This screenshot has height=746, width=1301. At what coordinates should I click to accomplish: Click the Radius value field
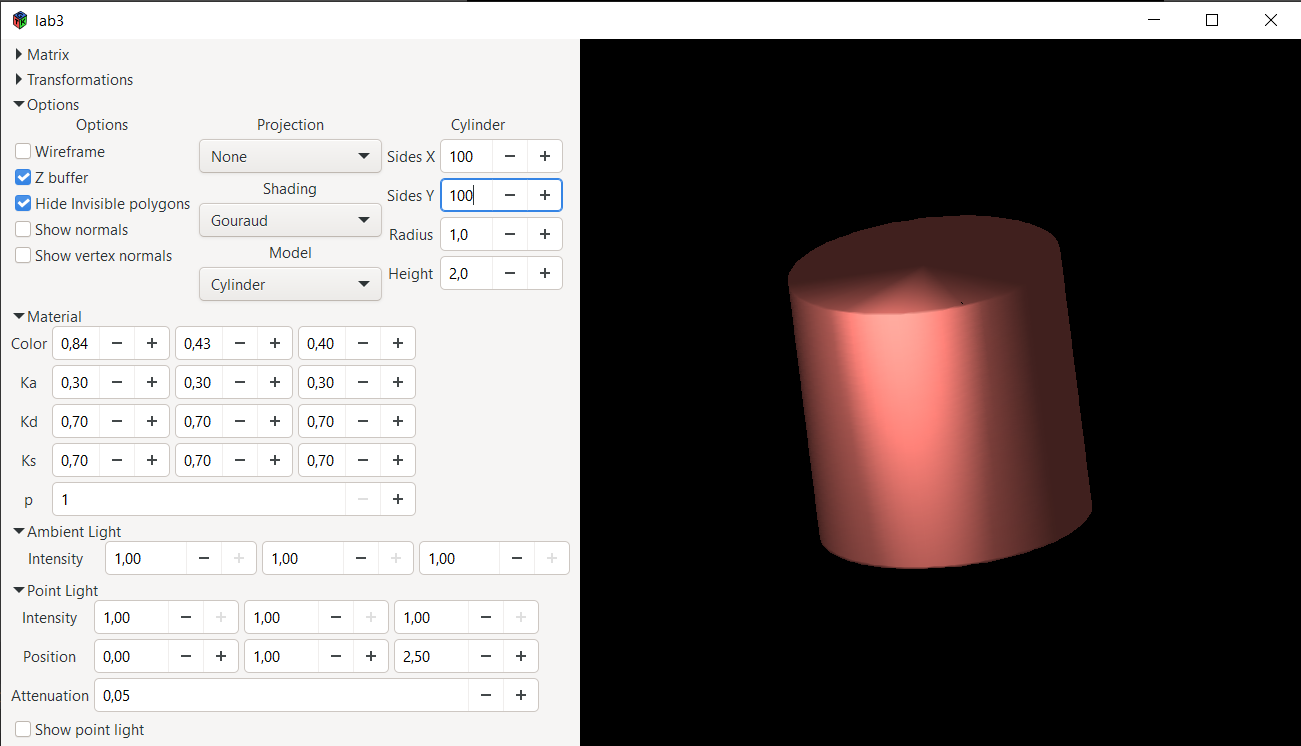coord(467,234)
